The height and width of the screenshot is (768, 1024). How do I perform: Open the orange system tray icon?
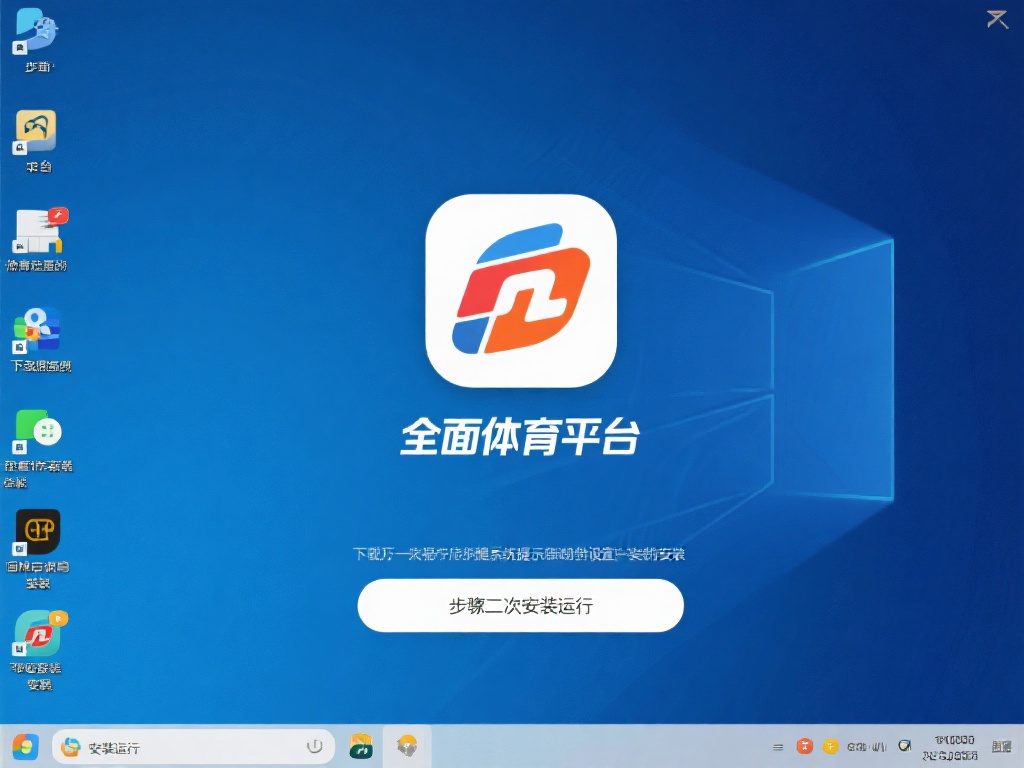pos(805,746)
